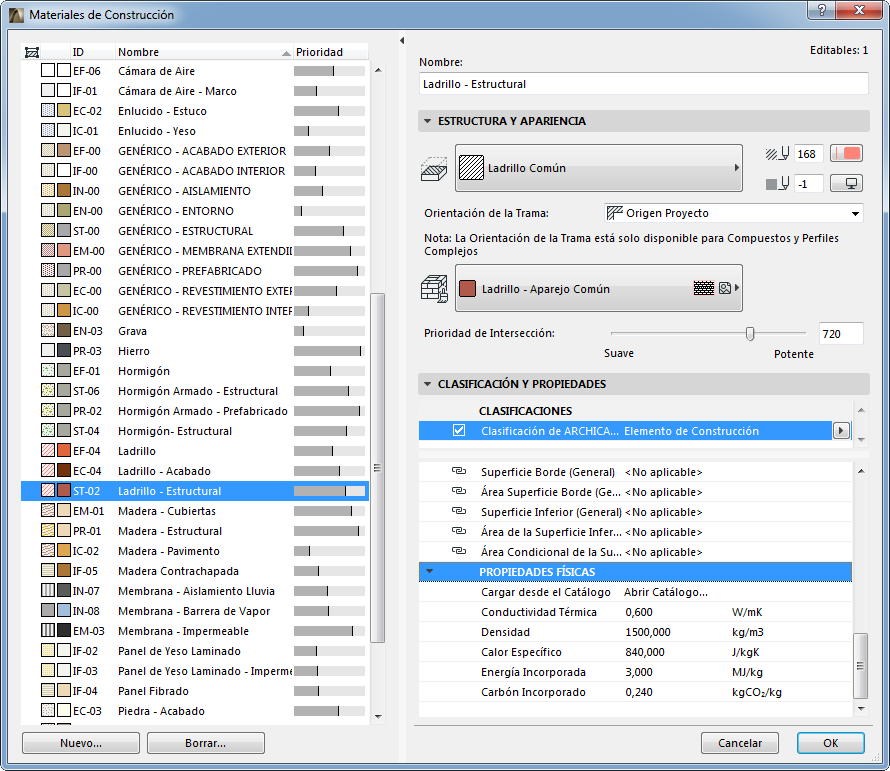This screenshot has height=771, width=890.
Task: Click the texture preview icon in surface button
Action: tap(725, 288)
